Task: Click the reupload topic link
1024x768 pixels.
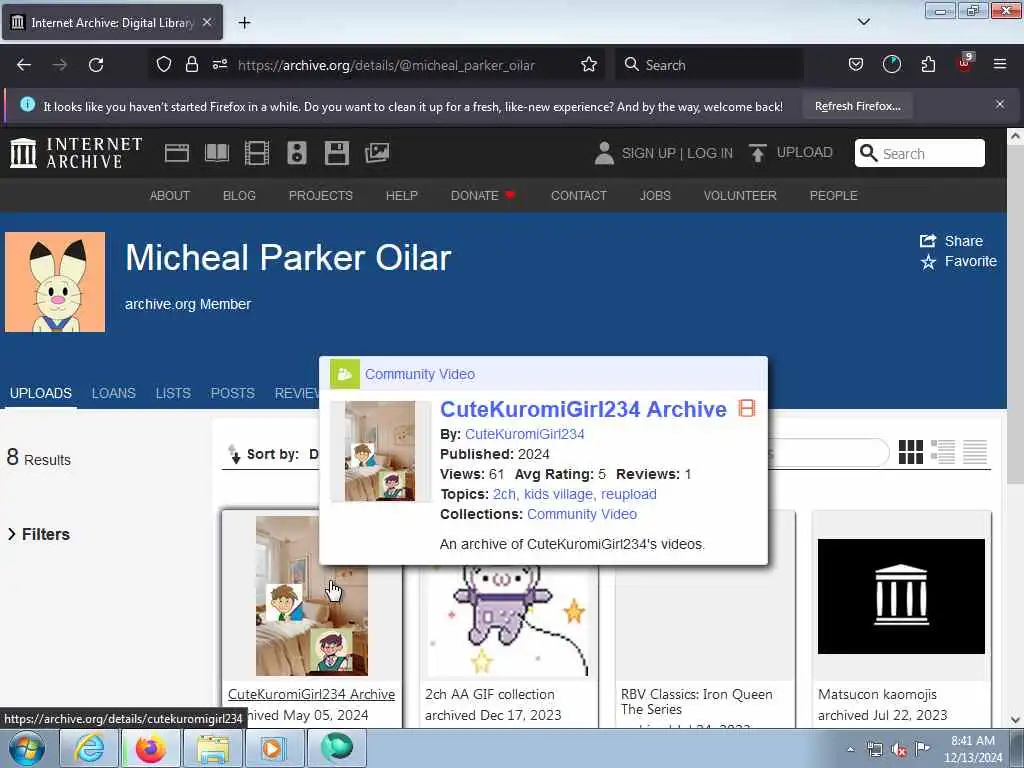Action: coord(628,494)
